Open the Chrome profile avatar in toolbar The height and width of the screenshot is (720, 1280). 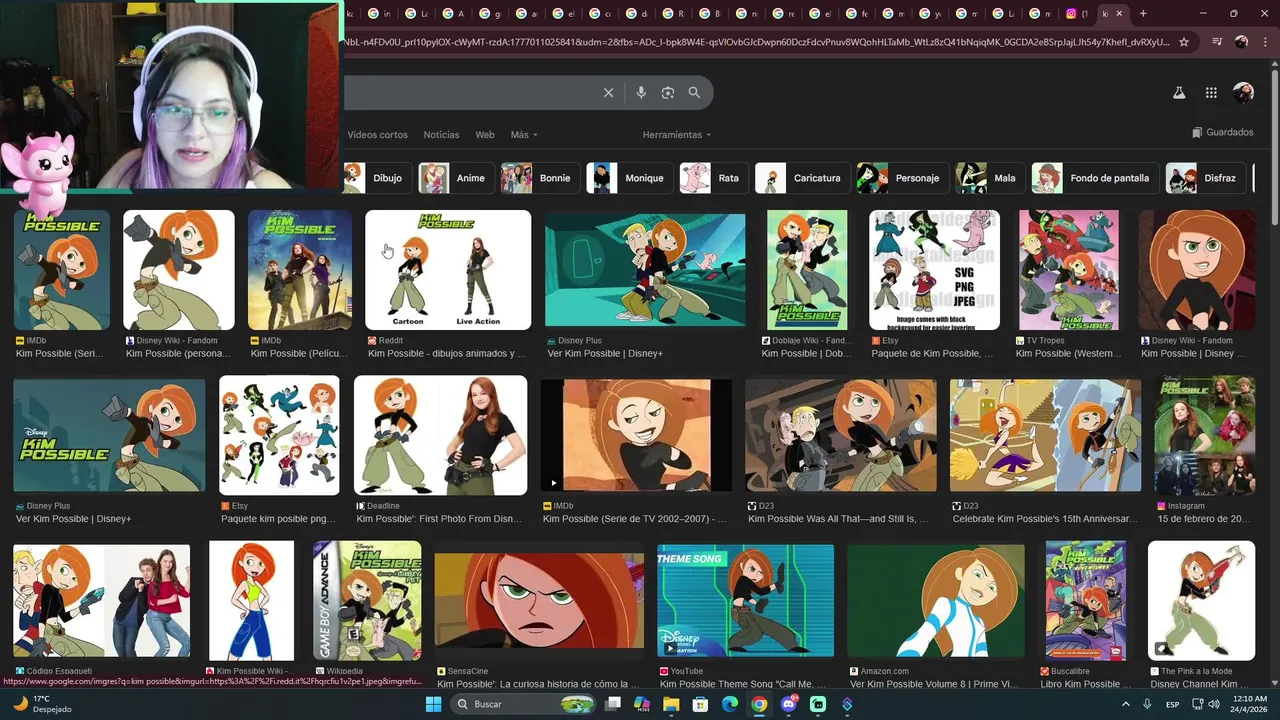pyautogui.click(x=1241, y=42)
